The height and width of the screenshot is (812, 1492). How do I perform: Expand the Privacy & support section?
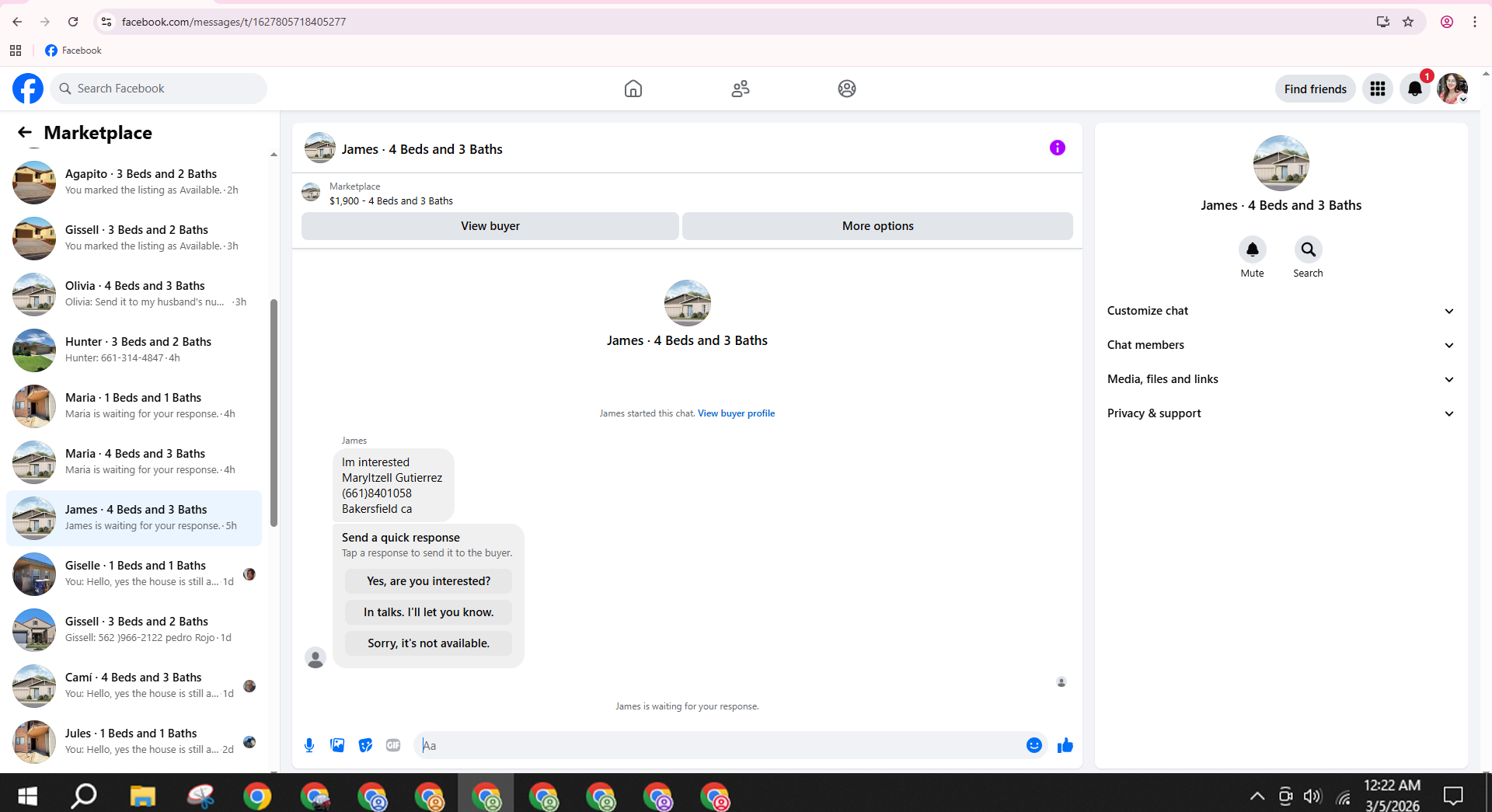[1281, 413]
